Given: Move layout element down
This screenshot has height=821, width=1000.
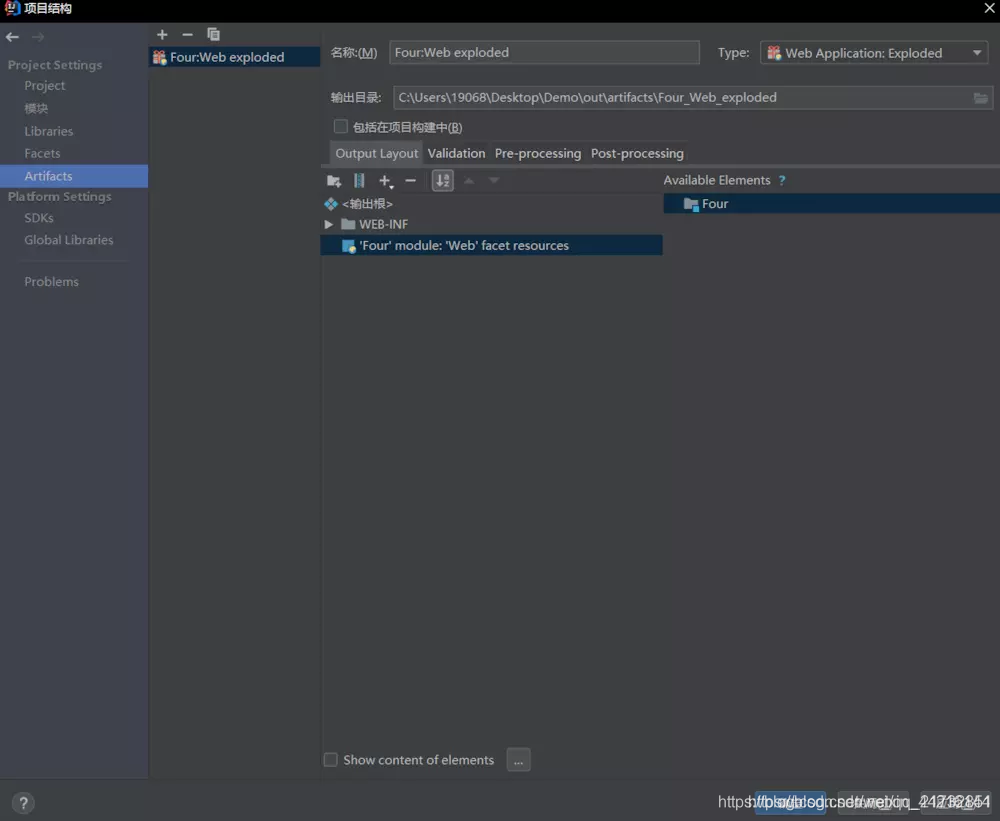Looking at the screenshot, I should pyautogui.click(x=494, y=181).
